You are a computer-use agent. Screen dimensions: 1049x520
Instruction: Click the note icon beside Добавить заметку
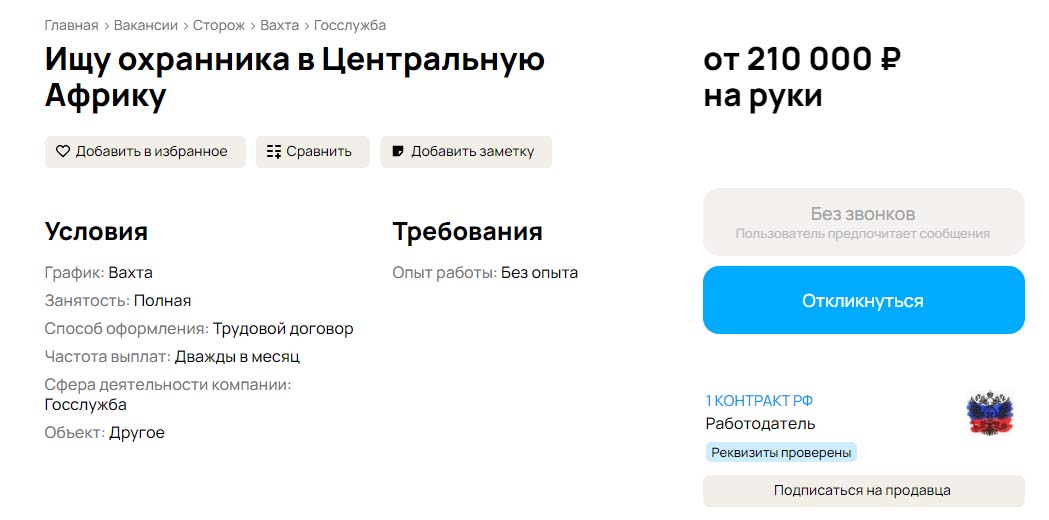pos(398,152)
